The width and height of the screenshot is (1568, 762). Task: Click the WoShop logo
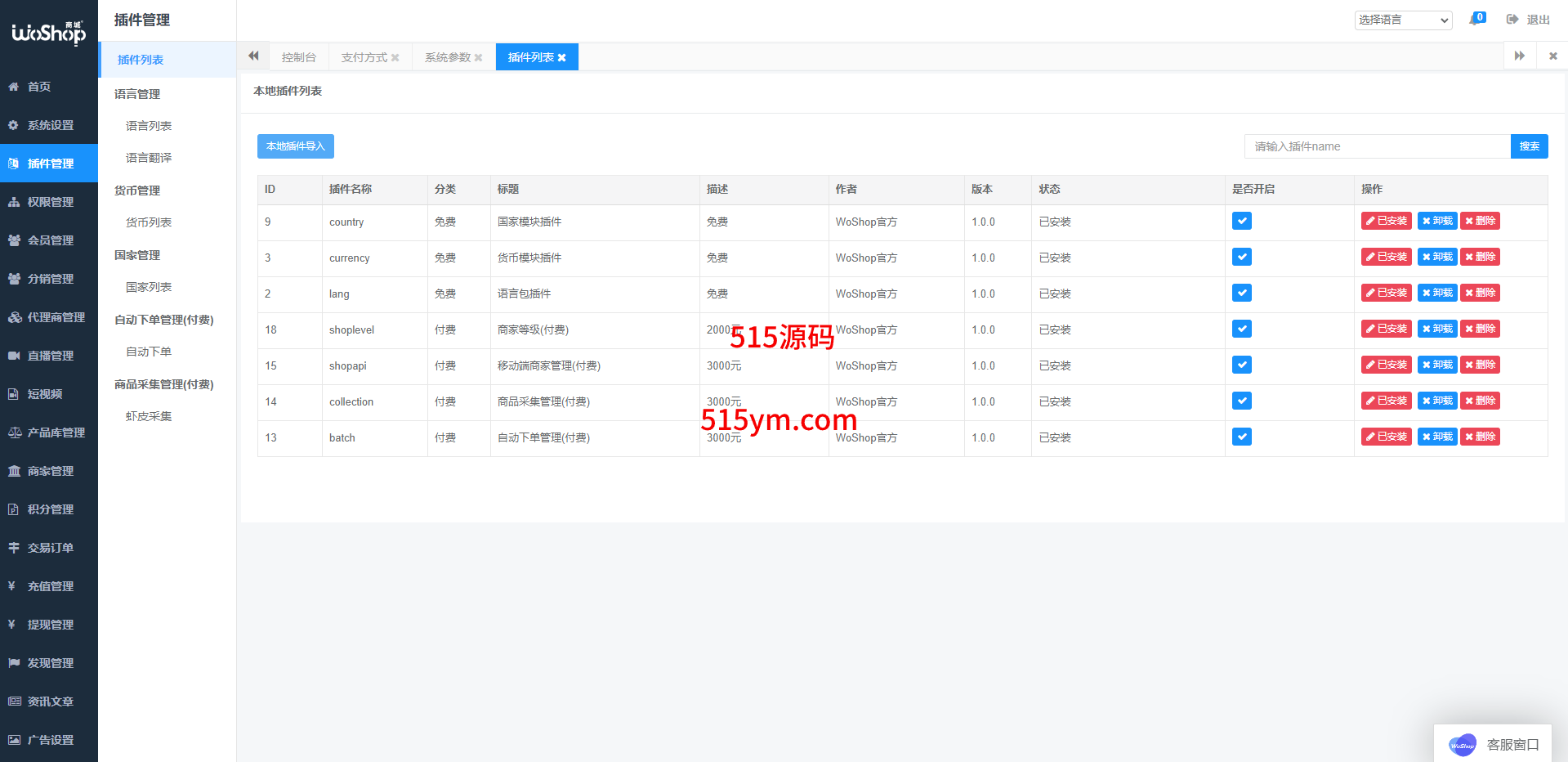coord(48,33)
